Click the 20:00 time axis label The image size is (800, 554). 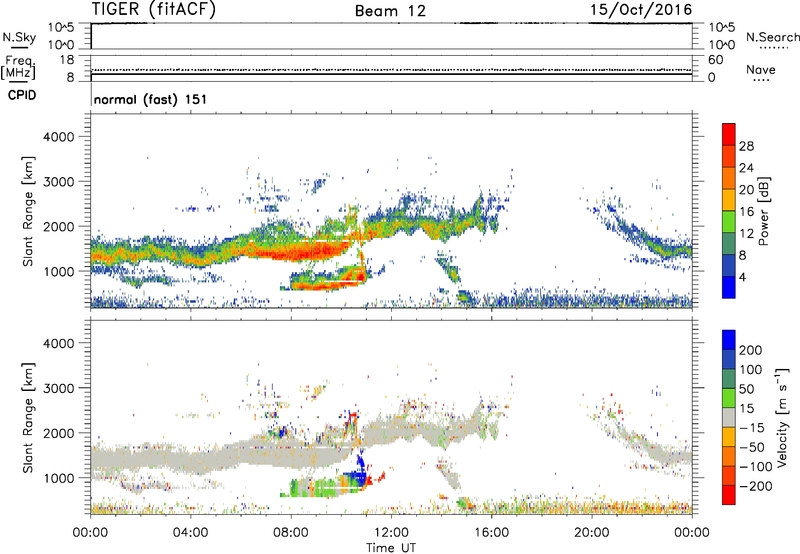tap(592, 533)
